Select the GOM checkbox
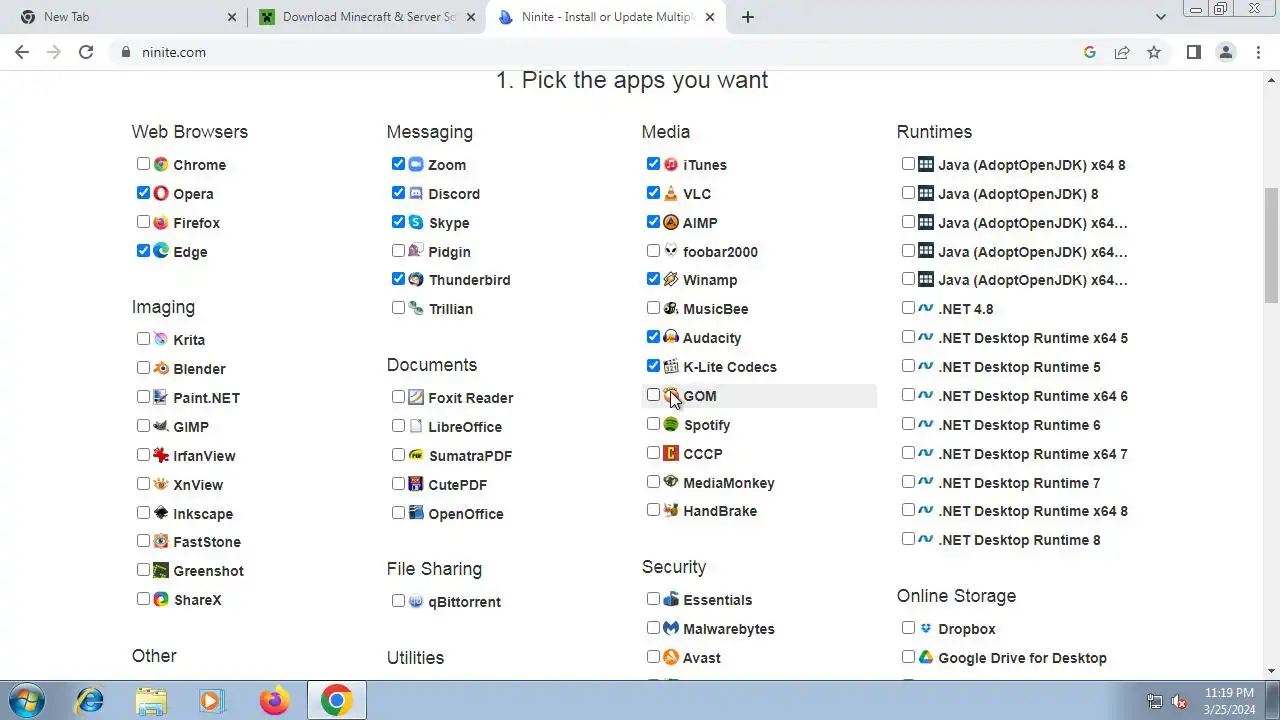The height and width of the screenshot is (720, 1280). [654, 395]
